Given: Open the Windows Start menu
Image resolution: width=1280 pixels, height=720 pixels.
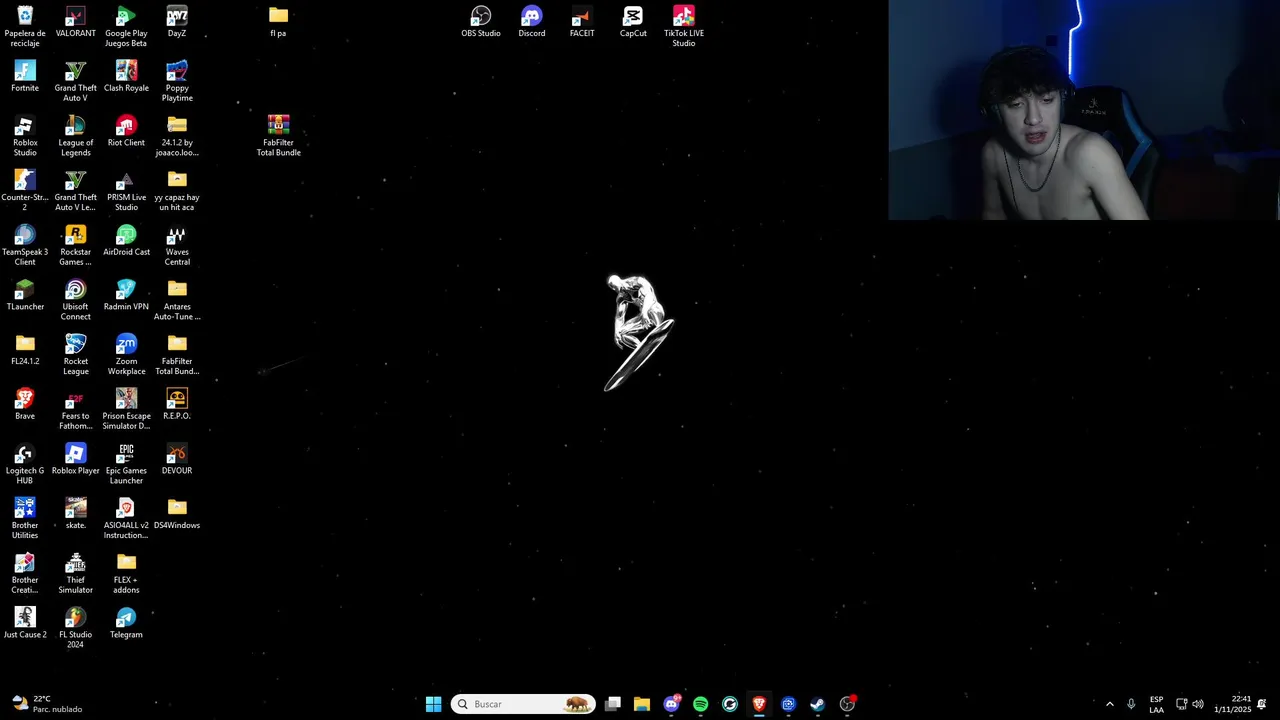Looking at the screenshot, I should coord(433,704).
